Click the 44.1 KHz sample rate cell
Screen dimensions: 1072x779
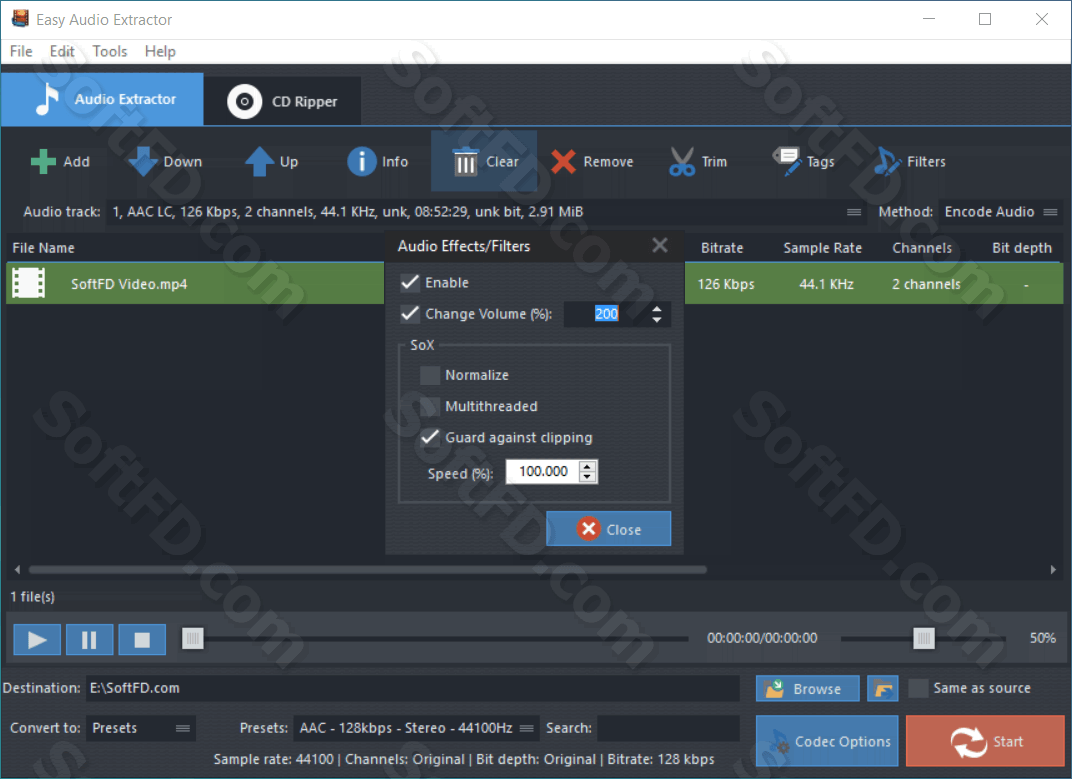point(827,284)
